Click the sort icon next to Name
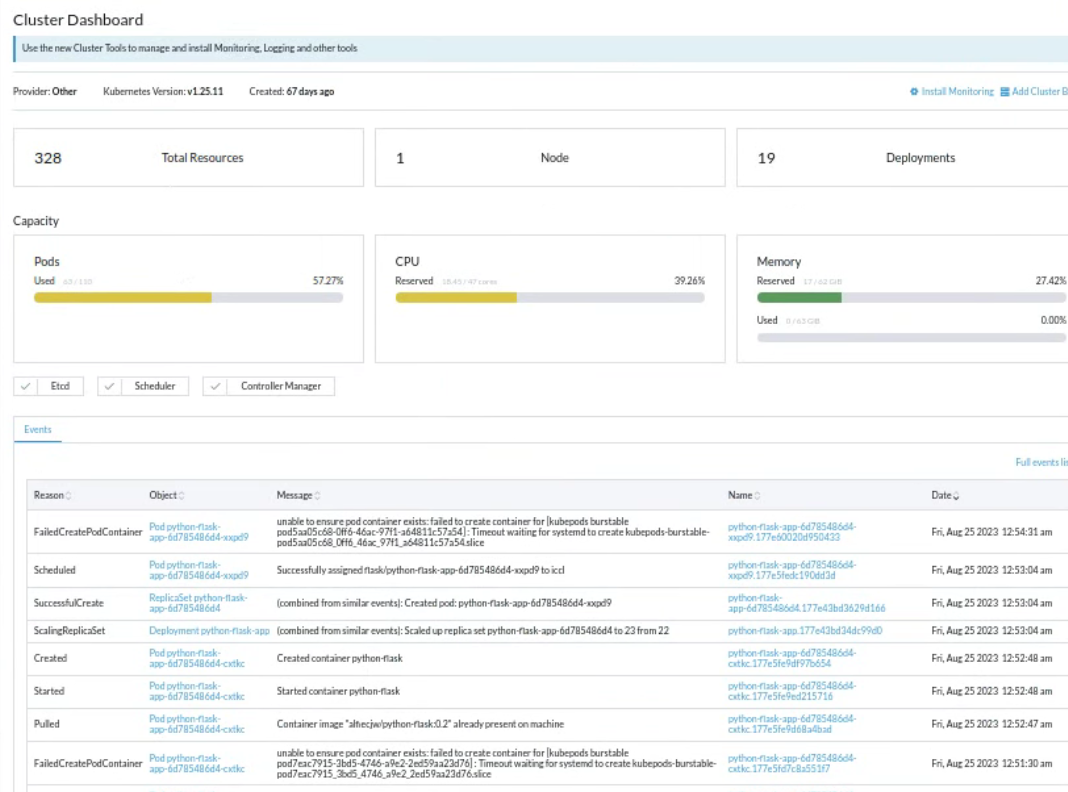Viewport: 1068px width, 792px height. point(759,495)
